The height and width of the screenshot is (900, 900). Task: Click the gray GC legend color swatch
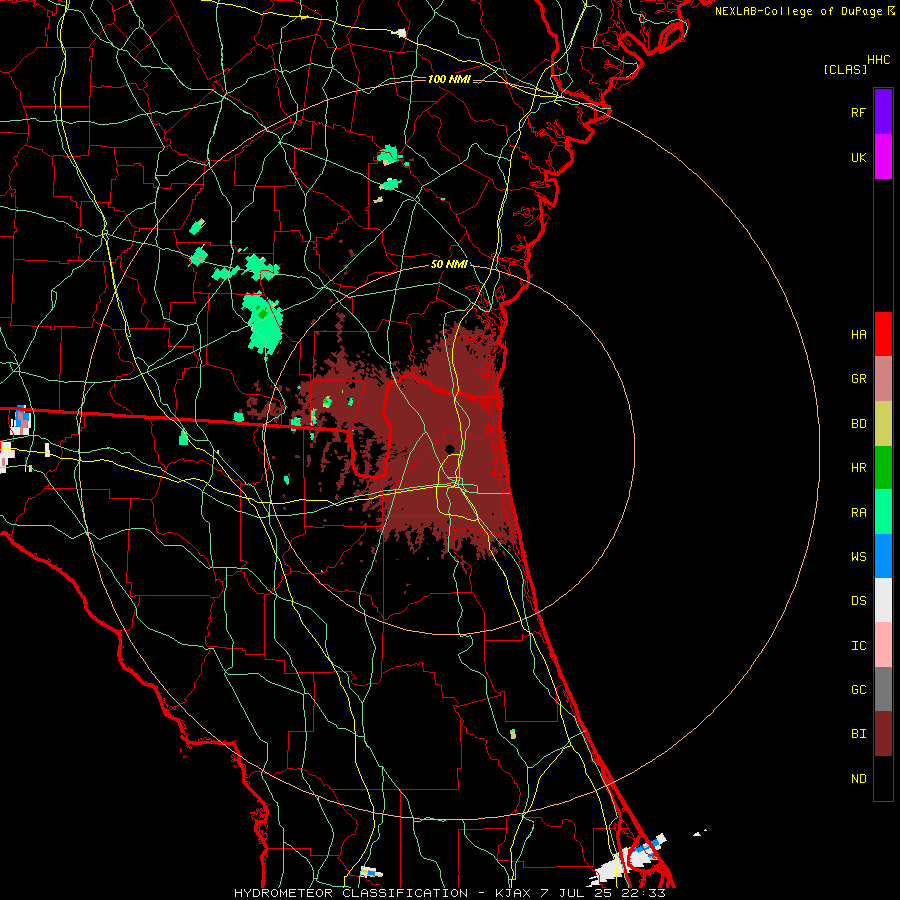pos(883,689)
